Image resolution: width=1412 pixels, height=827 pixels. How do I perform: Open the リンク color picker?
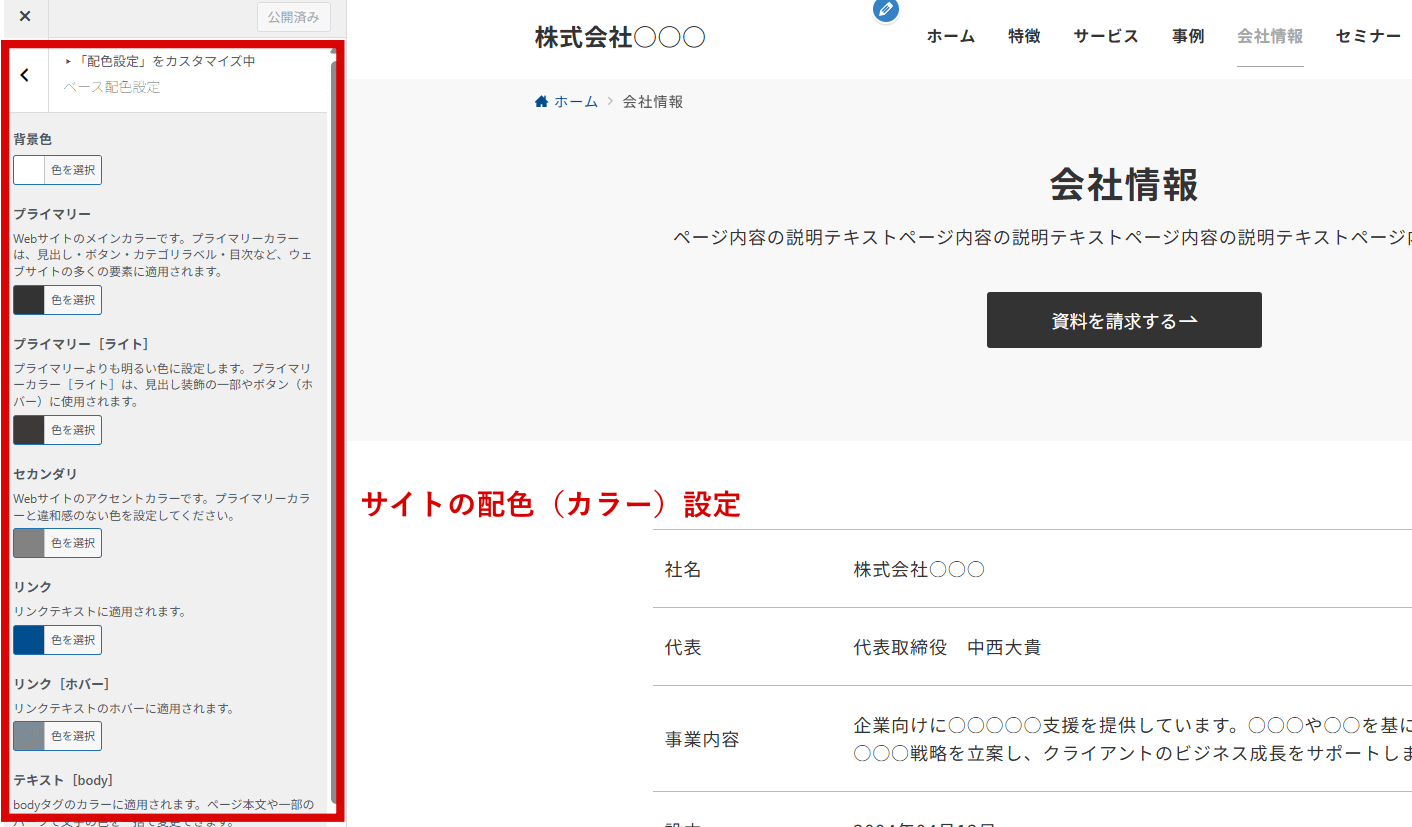57,640
